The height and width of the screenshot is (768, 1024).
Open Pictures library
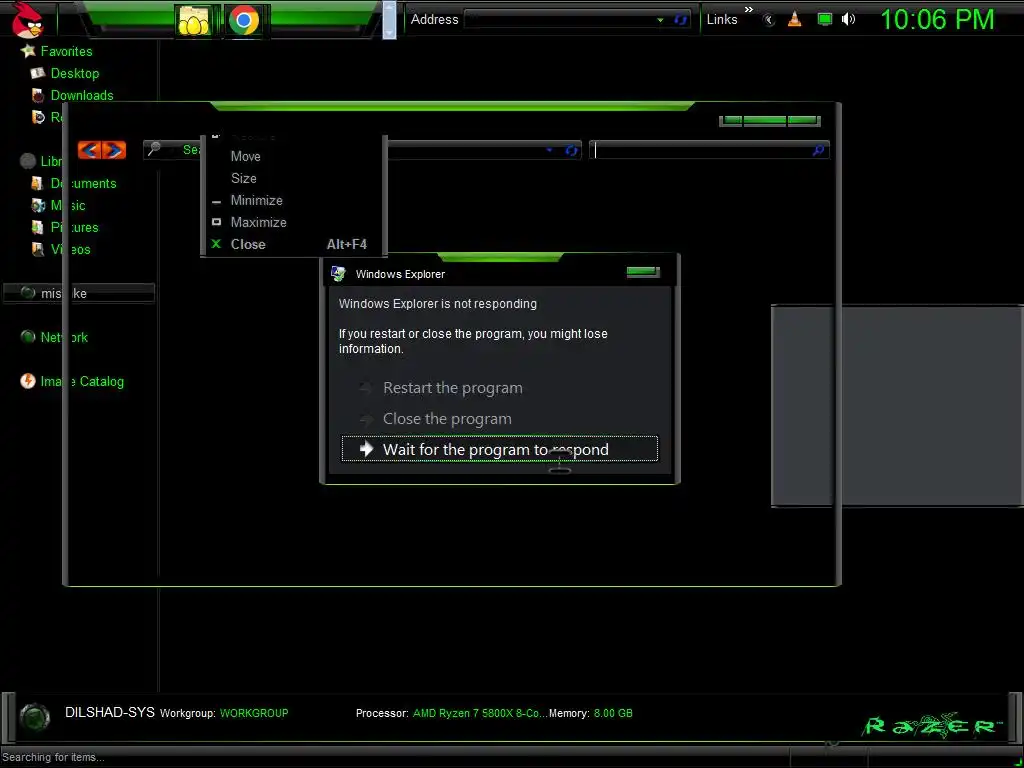coord(74,227)
